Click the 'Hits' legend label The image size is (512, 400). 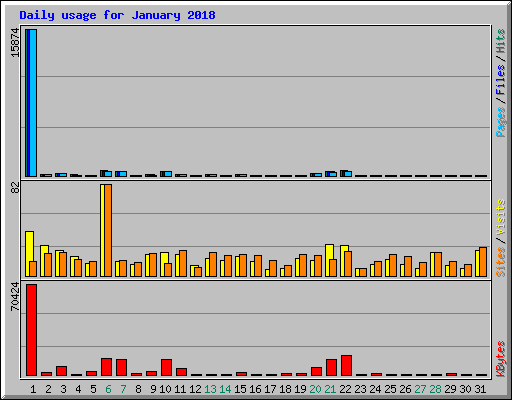(x=500, y=41)
